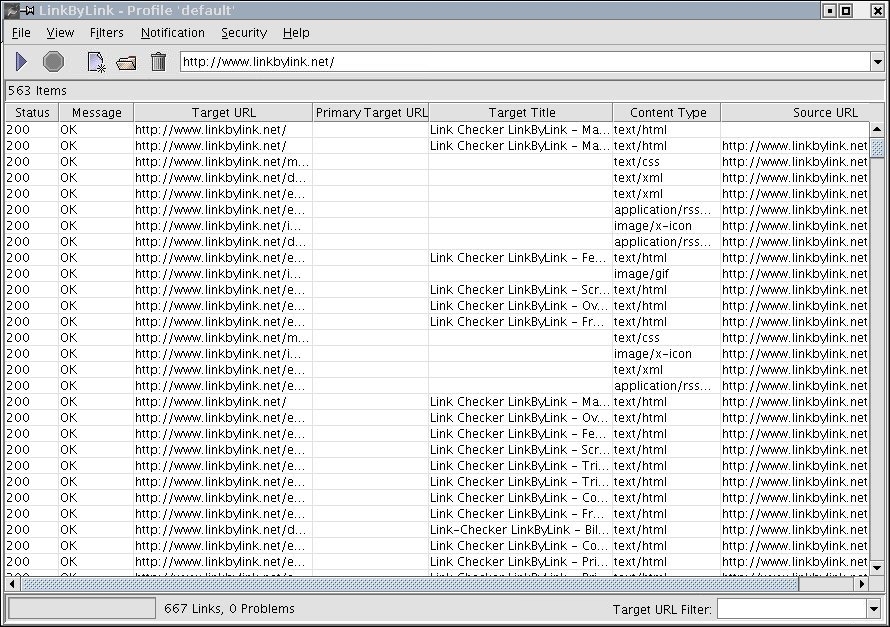Start link checking with the play icon

coord(21,61)
